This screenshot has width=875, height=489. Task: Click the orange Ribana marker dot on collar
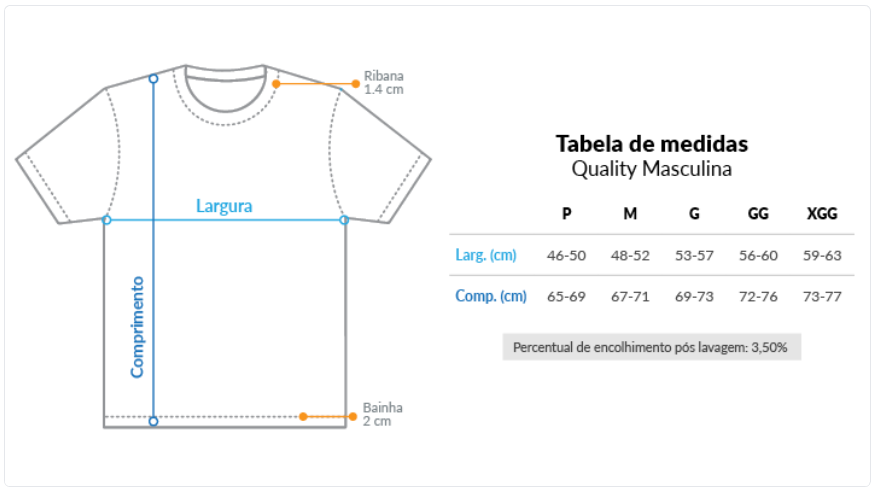pyautogui.click(x=276, y=84)
